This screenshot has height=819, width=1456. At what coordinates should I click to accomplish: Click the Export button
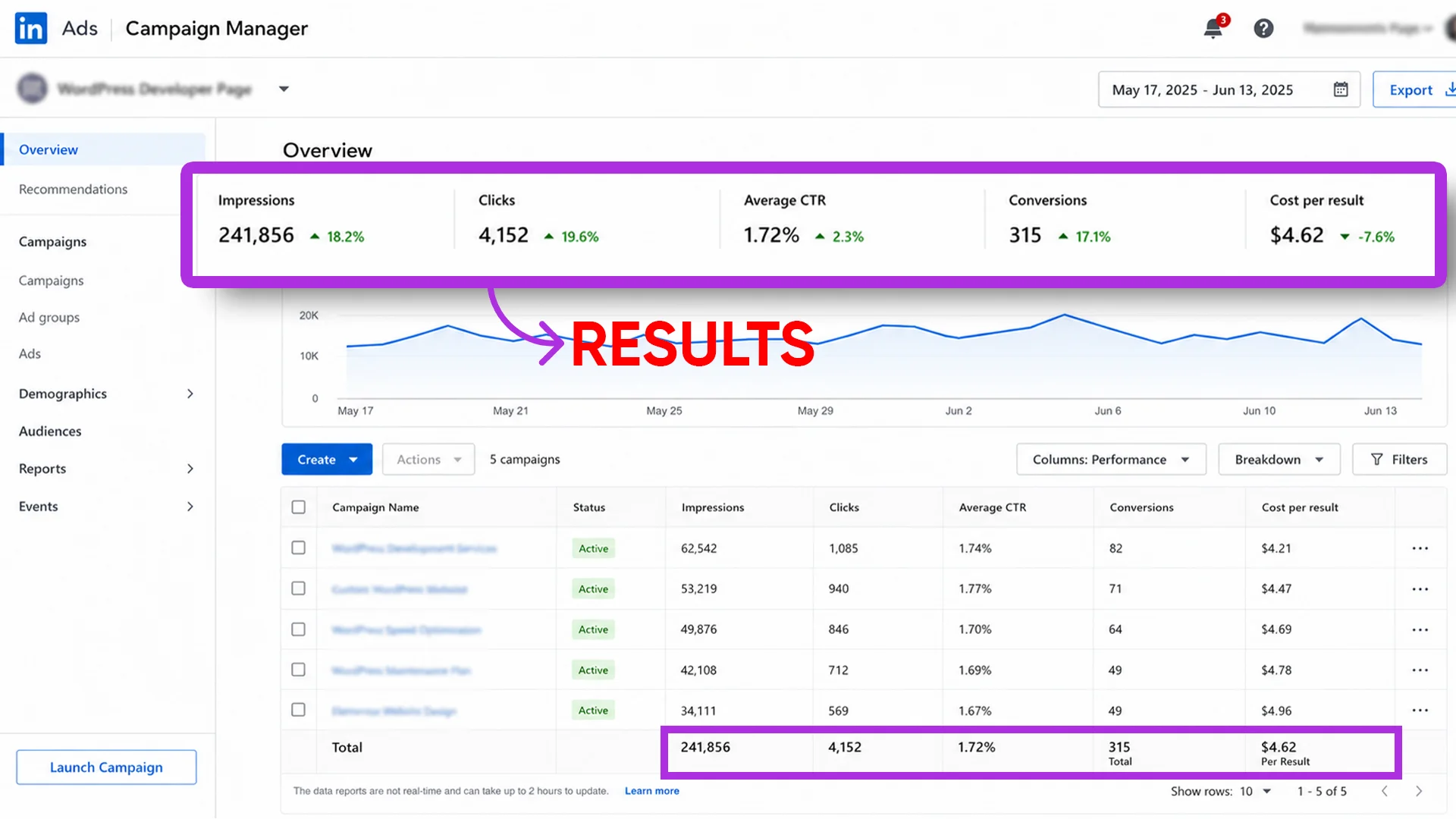1414,89
